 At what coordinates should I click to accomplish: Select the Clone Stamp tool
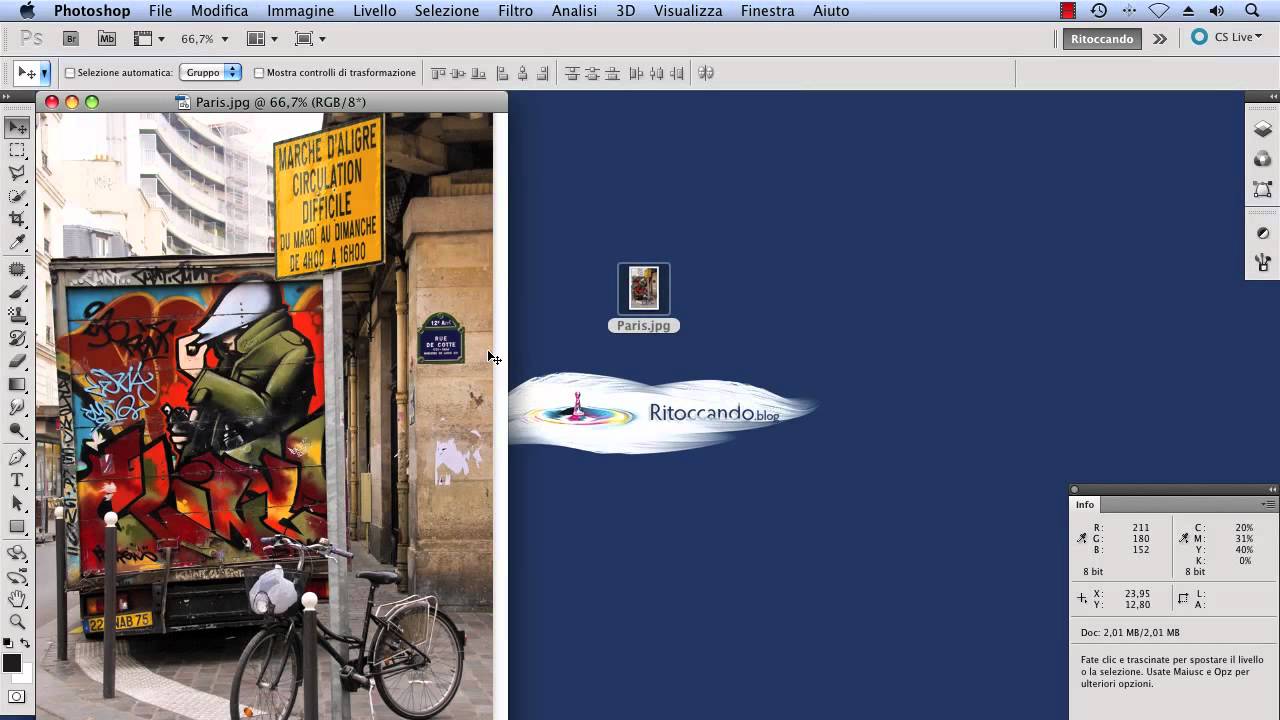pyautogui.click(x=17, y=316)
